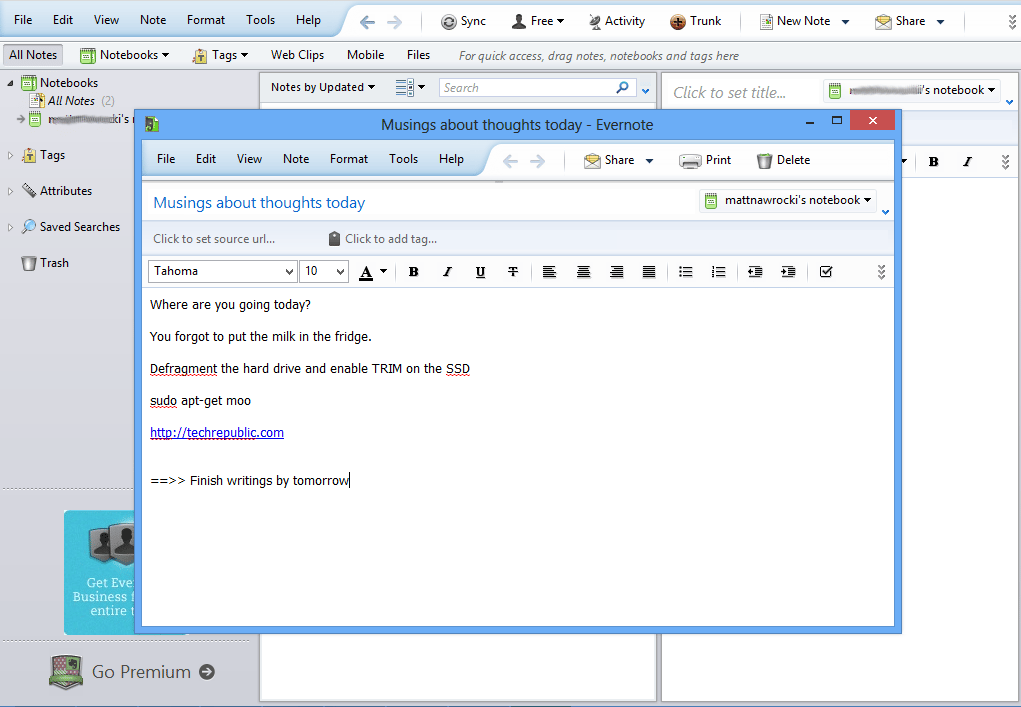Follow the techrepublic.com link
1021x707 pixels.
[x=217, y=433]
